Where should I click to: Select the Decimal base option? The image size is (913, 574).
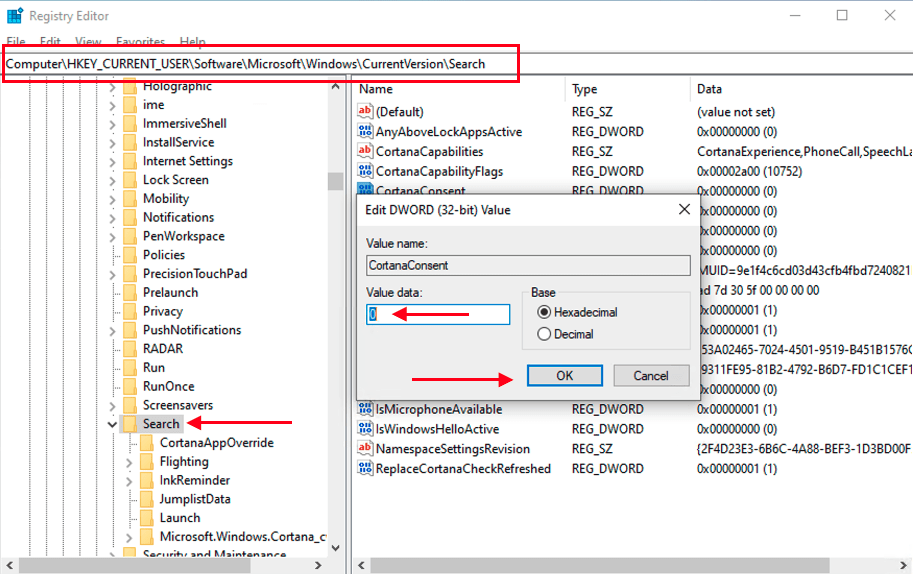click(545, 334)
